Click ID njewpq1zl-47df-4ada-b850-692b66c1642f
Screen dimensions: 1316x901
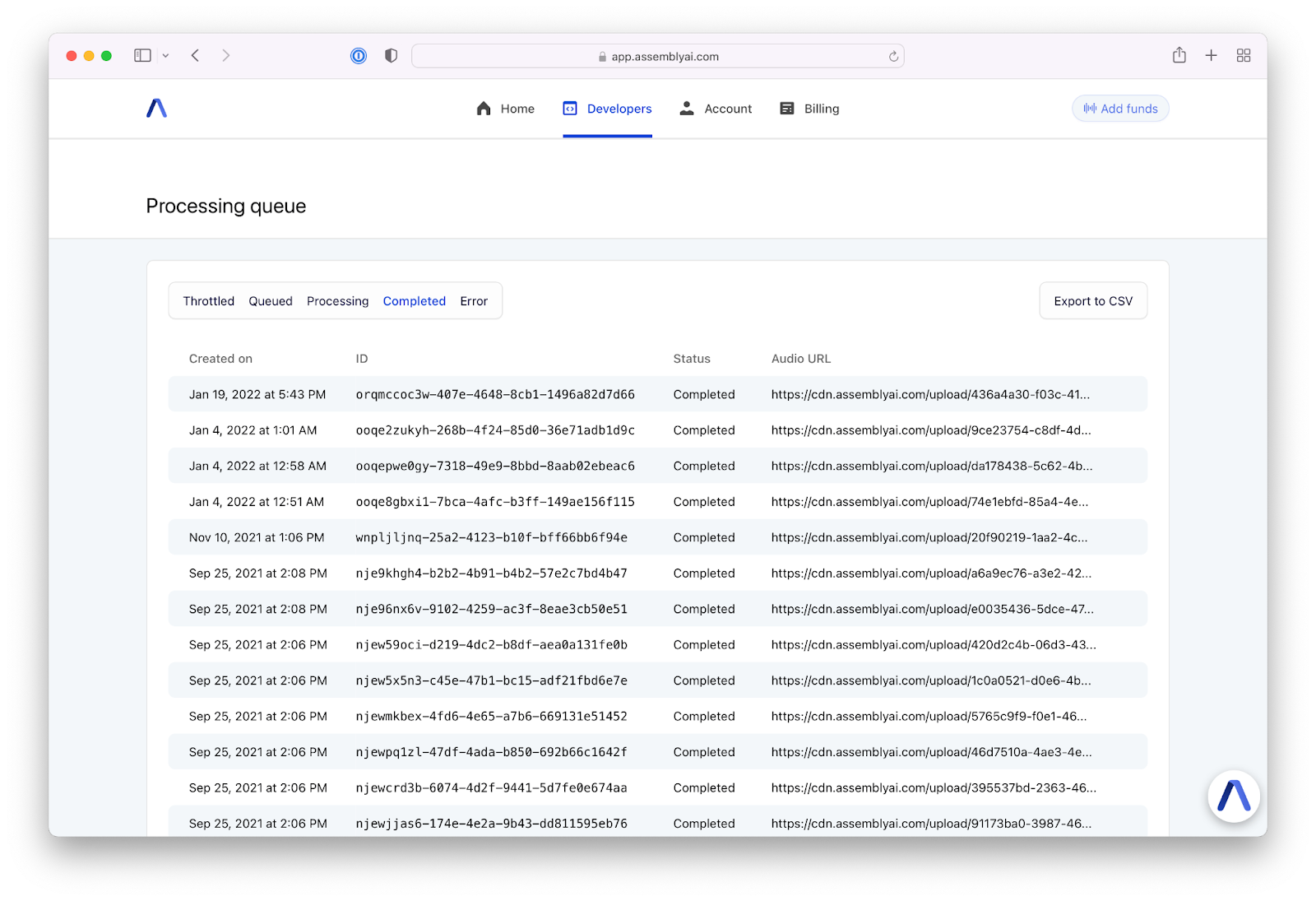pos(492,752)
